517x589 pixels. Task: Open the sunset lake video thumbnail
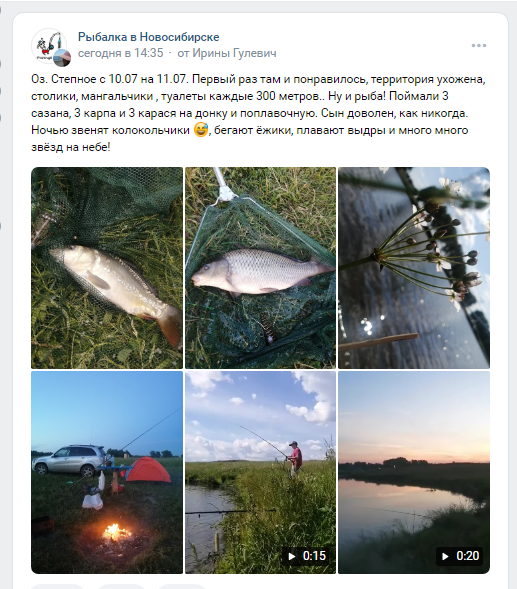[x=414, y=472]
